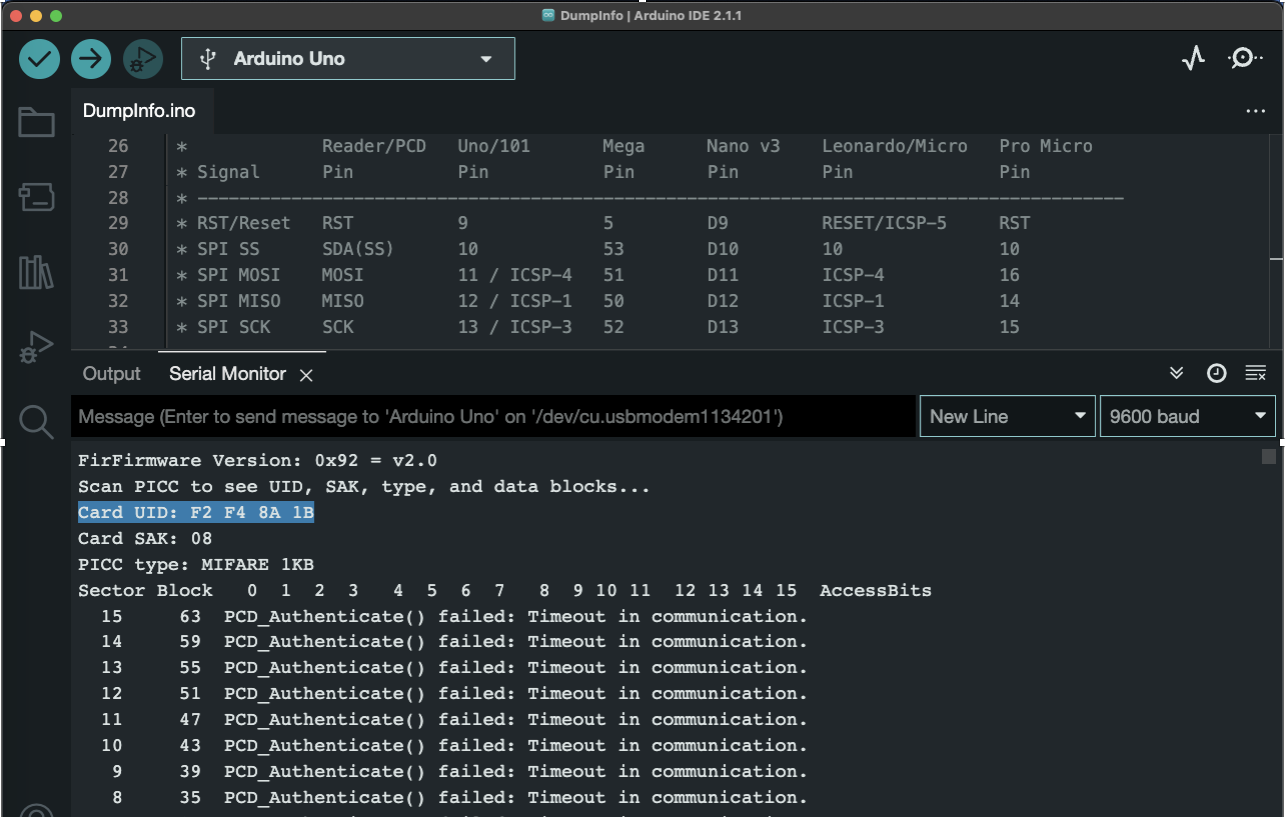The width and height of the screenshot is (1285, 817).
Task: Click the RST/Reset code line 29
Action: 602,223
